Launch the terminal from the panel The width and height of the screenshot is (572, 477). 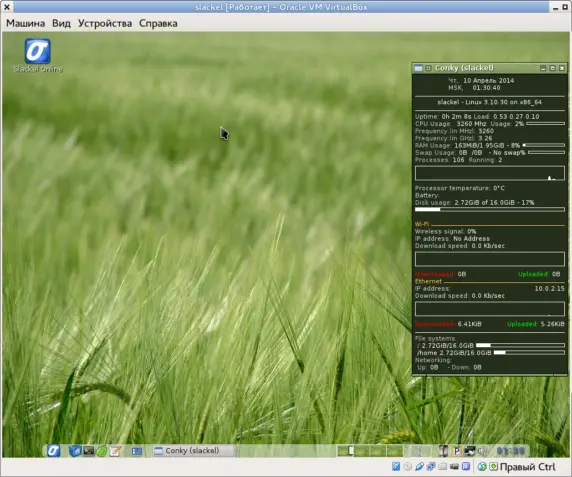pyautogui.click(x=89, y=451)
